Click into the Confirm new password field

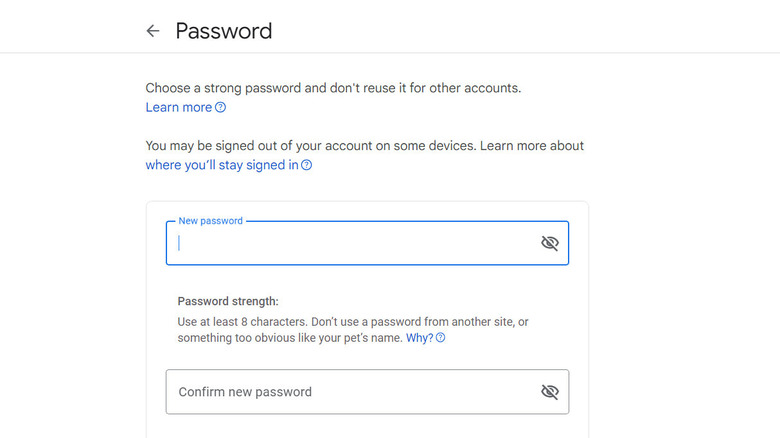point(350,392)
